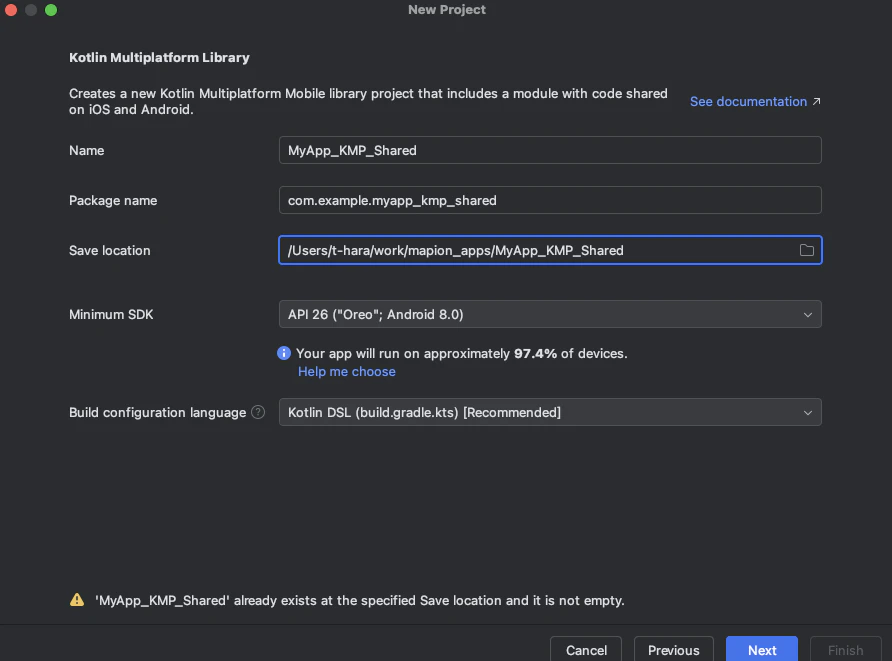
Task: Close the New Project window with red button
Action: [x=11, y=10]
